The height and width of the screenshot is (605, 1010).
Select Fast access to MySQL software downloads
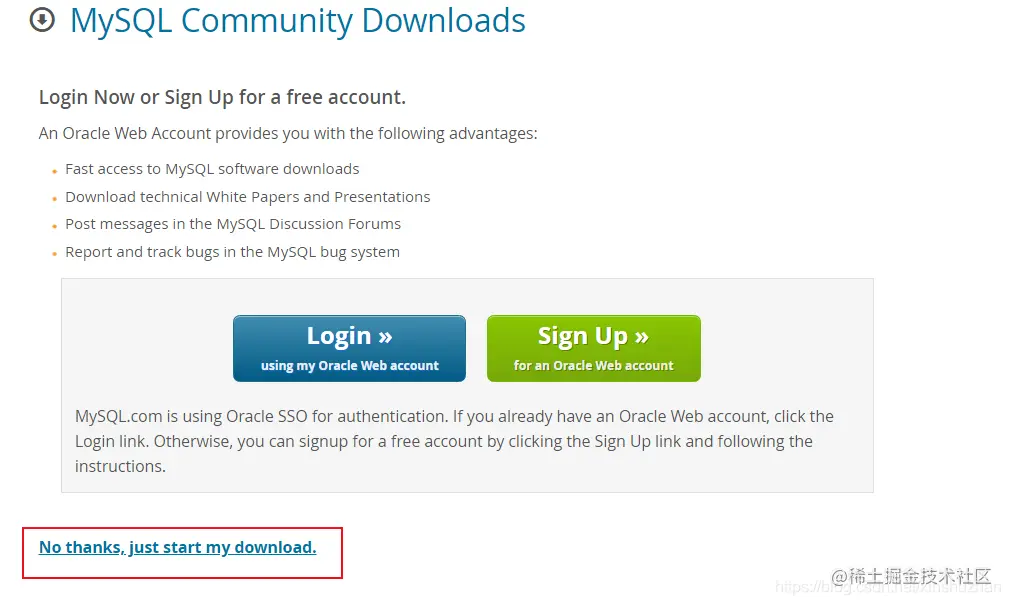click(212, 169)
